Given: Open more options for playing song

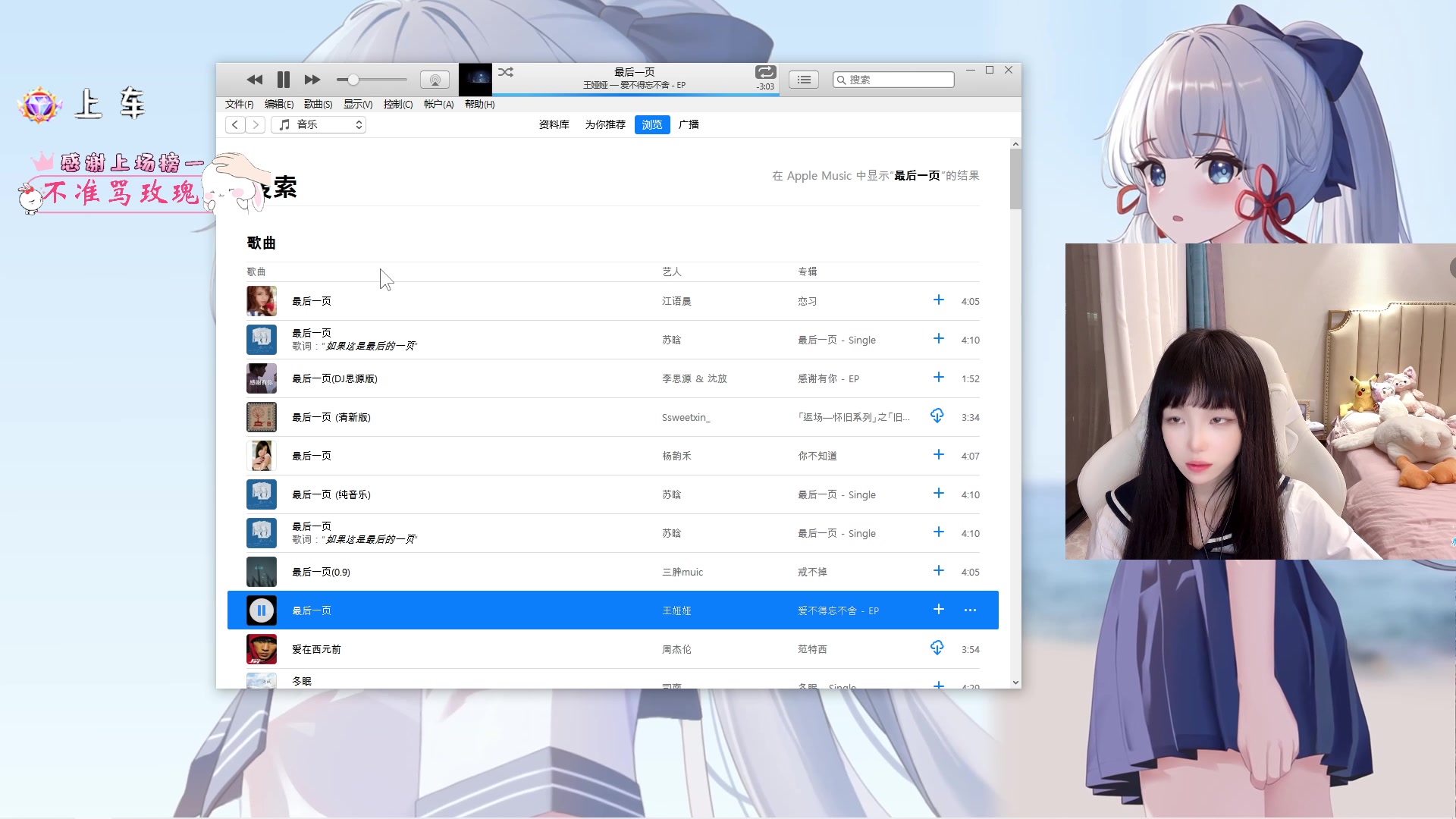Looking at the screenshot, I should click(970, 610).
